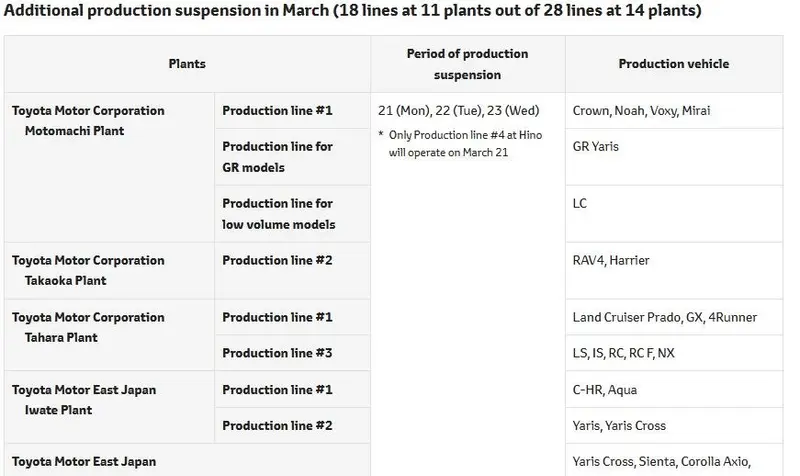Click the 'RAV4, Harrier' cell

(x=674, y=270)
